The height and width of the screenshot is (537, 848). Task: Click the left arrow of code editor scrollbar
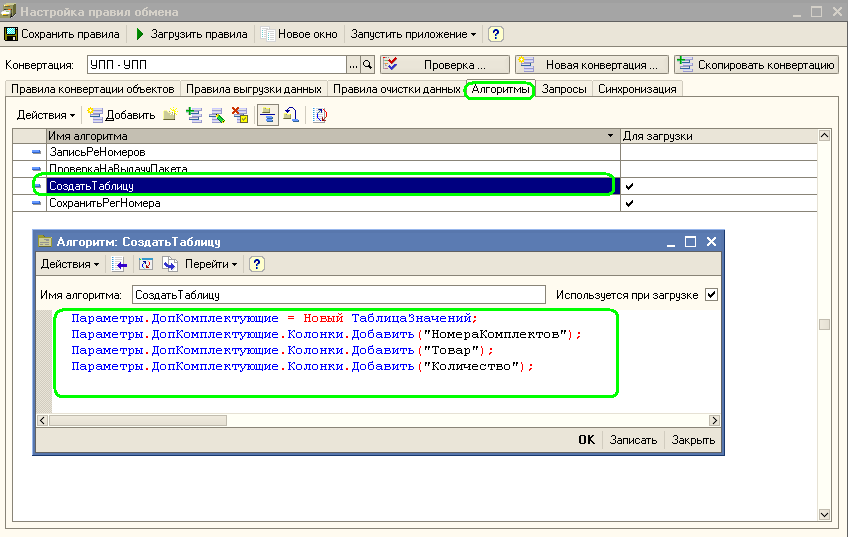pyautogui.click(x=43, y=420)
